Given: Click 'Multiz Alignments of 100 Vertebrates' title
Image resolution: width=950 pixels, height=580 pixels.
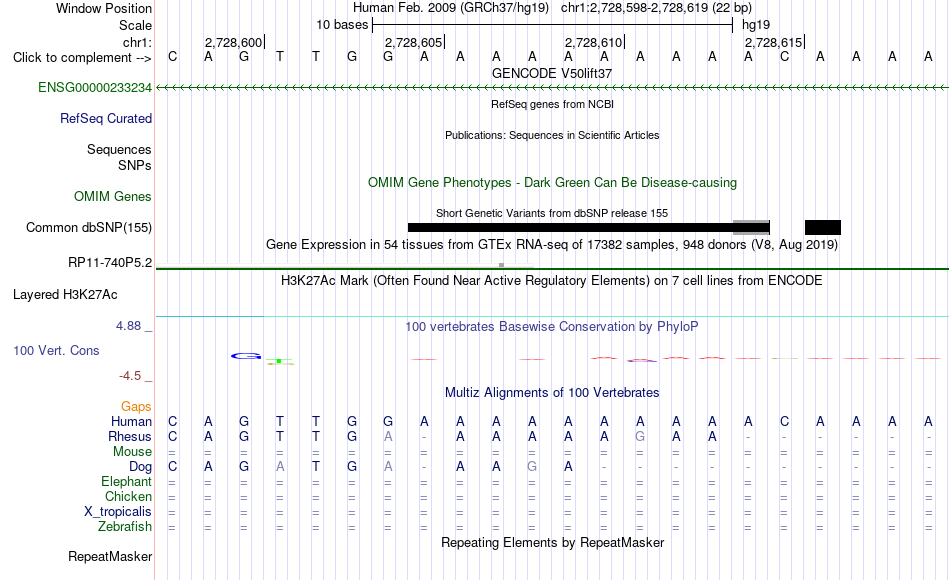Looking at the screenshot, I should click(552, 393).
